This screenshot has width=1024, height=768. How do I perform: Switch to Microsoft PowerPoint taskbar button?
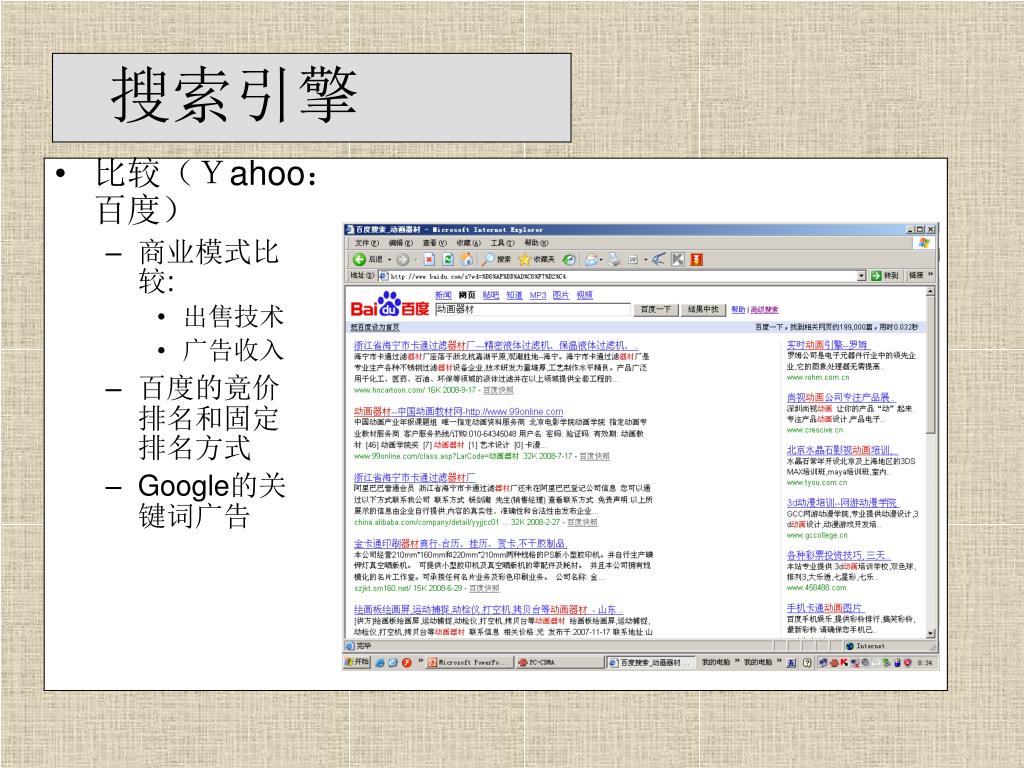[468, 662]
